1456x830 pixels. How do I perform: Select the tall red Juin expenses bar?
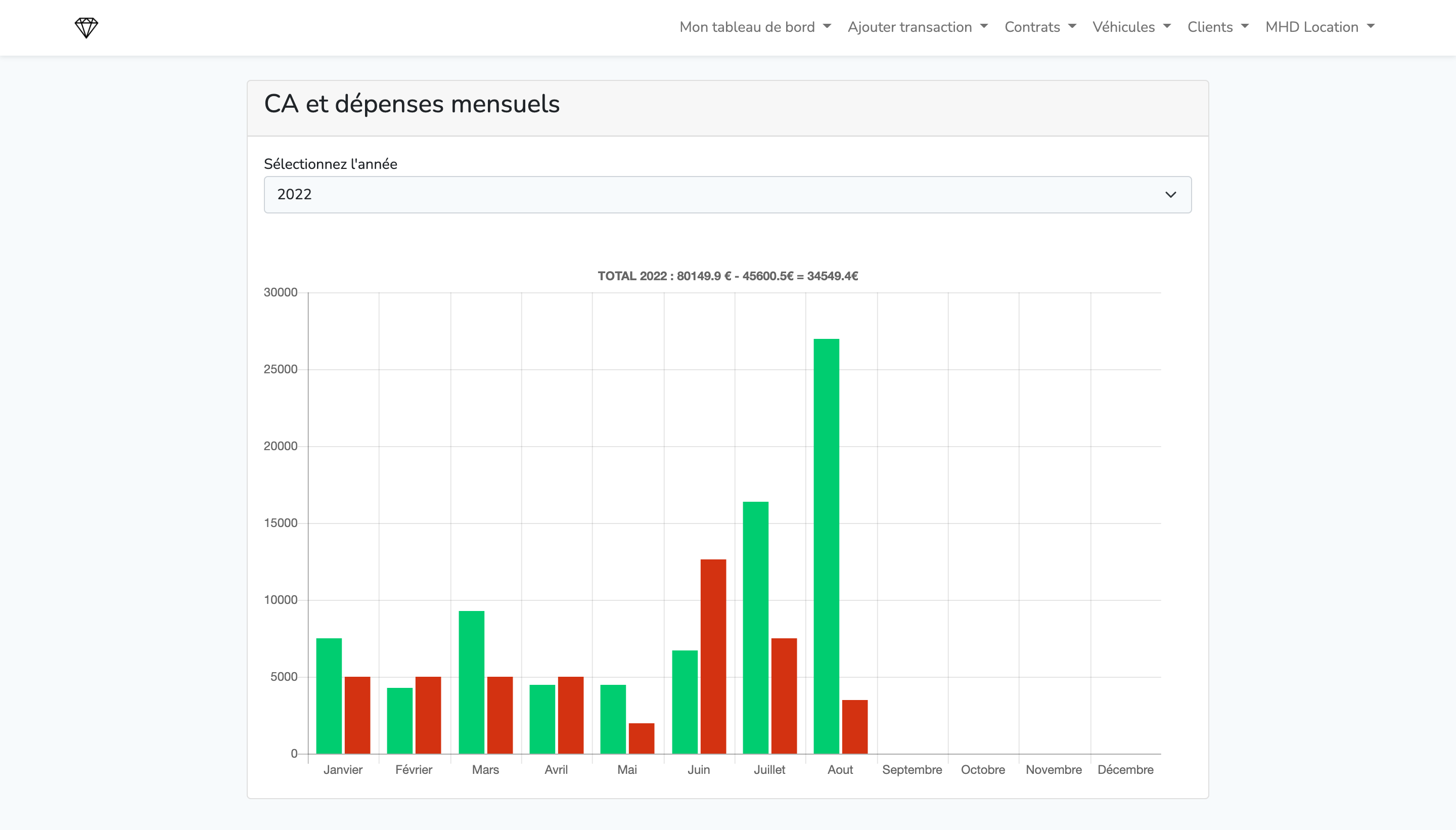(713, 656)
